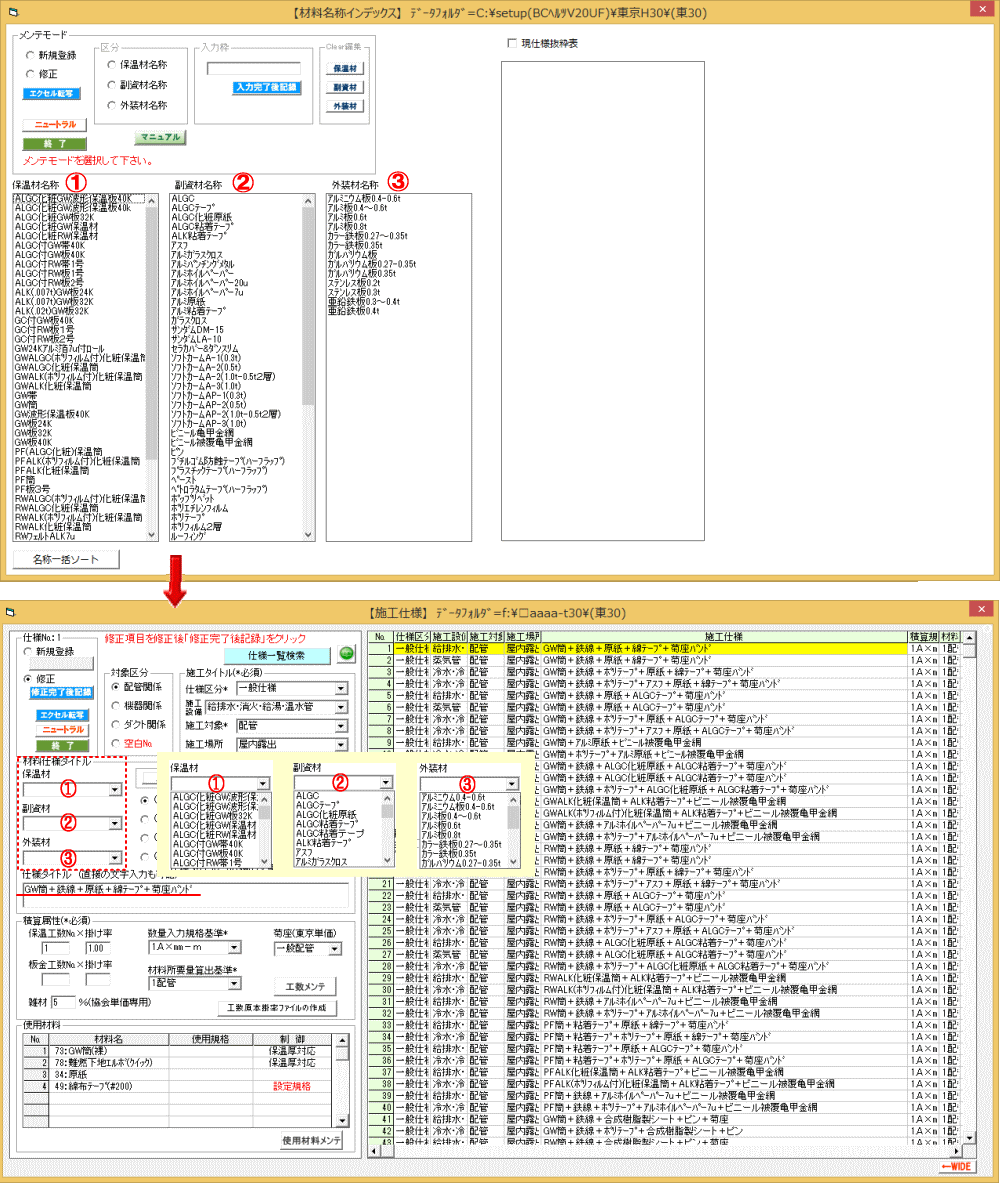Click ニュートラル in the 材料名称インデックス window
Screen dimensions: 1000x1183
coord(54,124)
